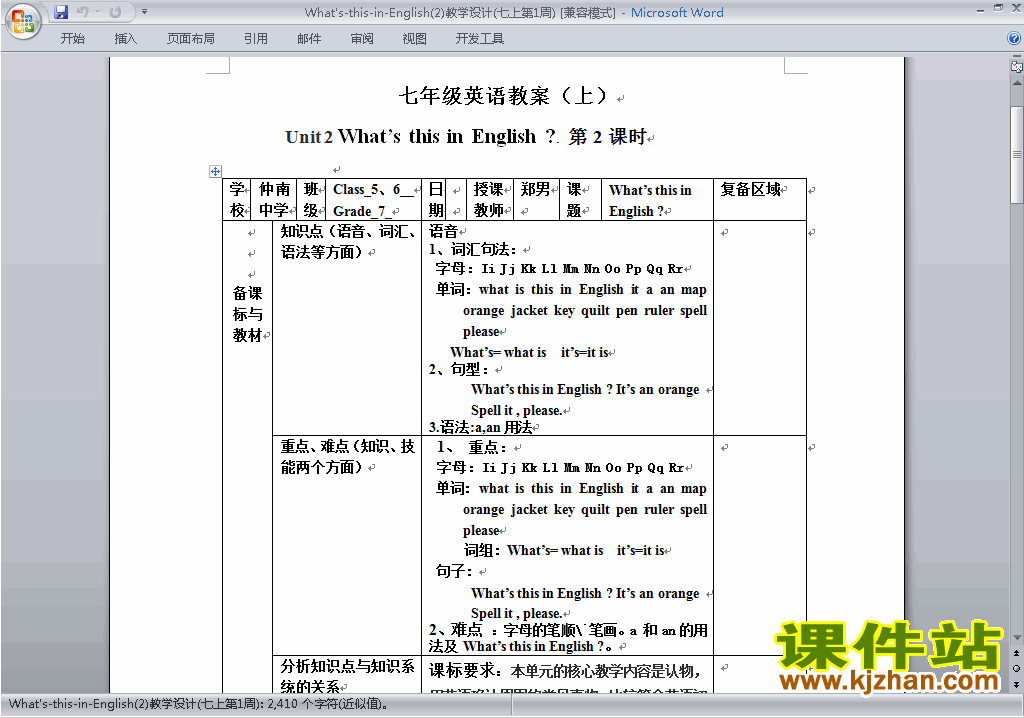The height and width of the screenshot is (718, 1024).
Task: Switch to the 审阅 tab
Action: tap(362, 39)
